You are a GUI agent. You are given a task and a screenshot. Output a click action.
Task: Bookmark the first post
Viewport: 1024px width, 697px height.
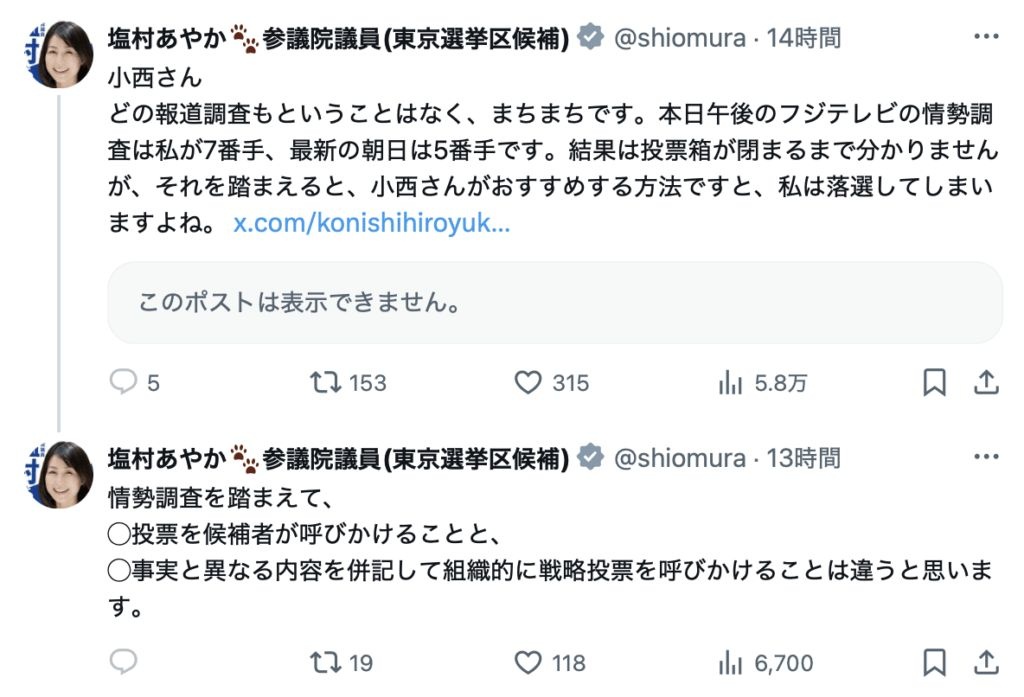tap(934, 382)
